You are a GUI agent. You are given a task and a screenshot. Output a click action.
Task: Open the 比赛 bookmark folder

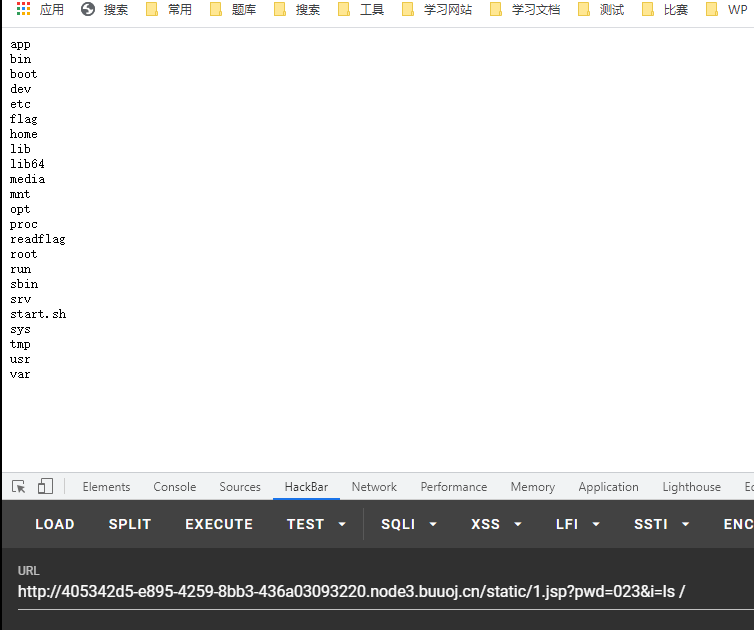pyautogui.click(x=664, y=10)
